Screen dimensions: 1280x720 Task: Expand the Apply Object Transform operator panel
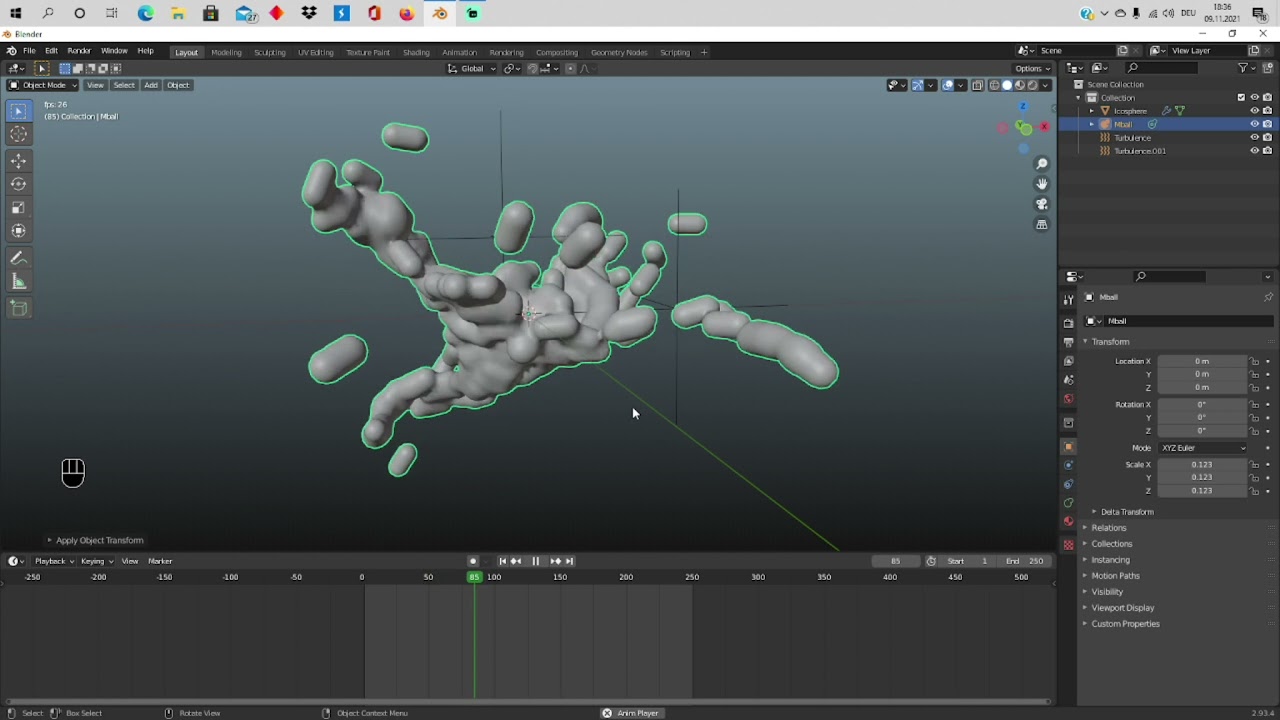point(96,540)
